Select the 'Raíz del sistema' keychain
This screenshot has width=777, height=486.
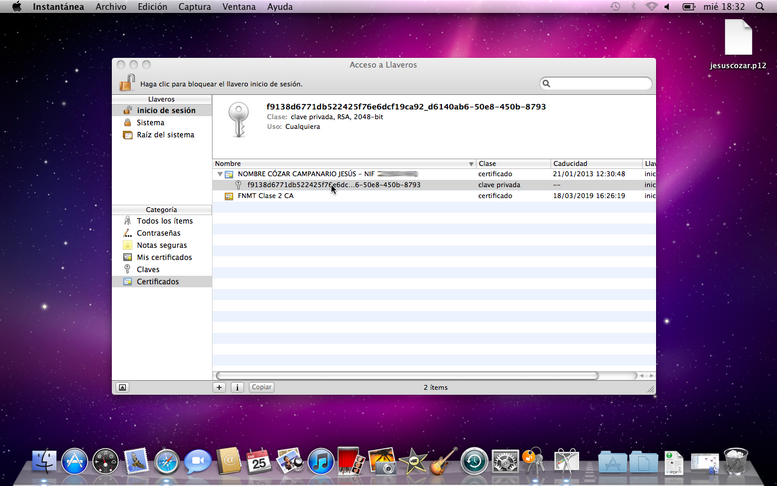pos(162,135)
